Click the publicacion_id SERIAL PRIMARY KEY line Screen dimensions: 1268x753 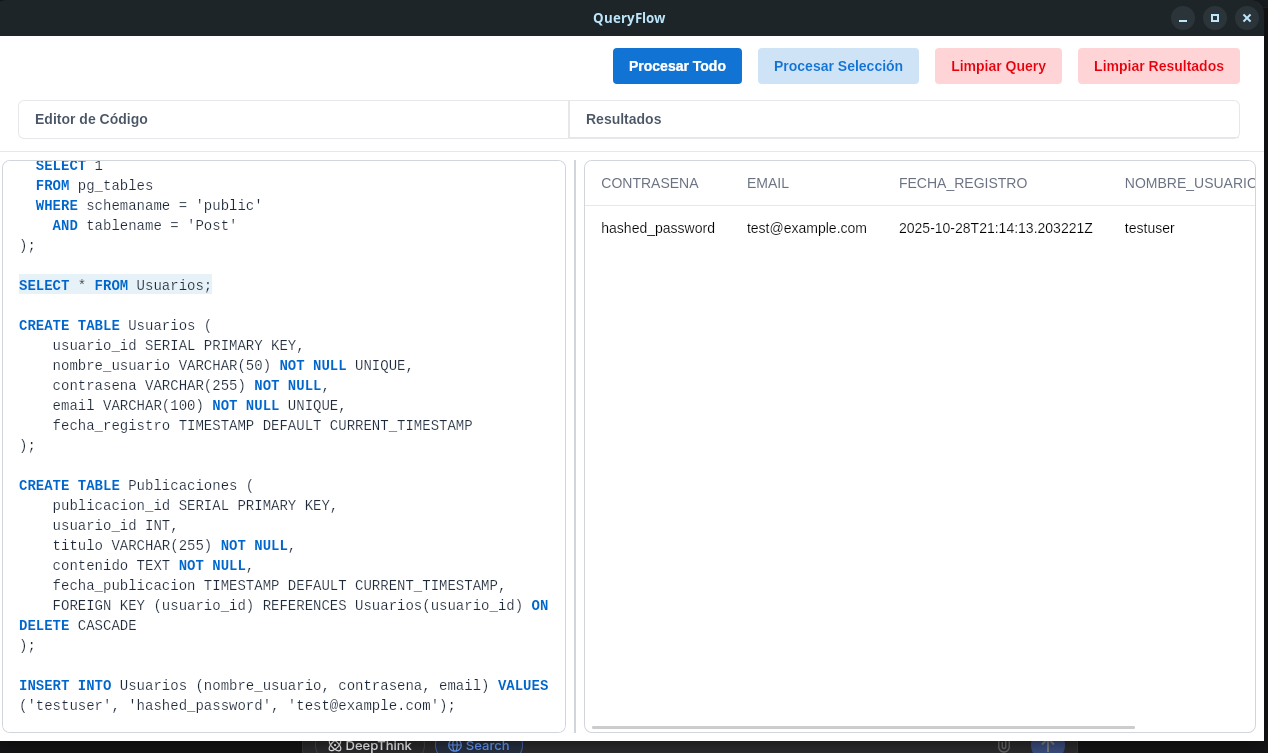[x=195, y=506]
